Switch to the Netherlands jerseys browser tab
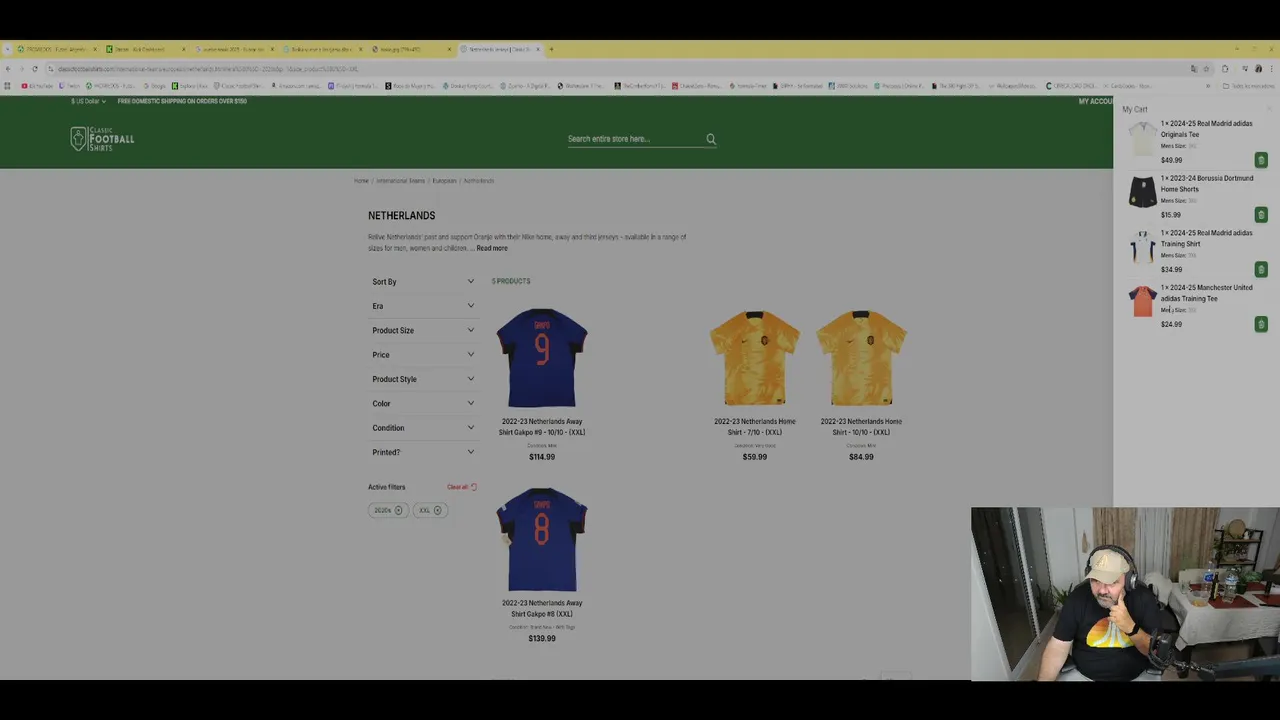Screen dimensions: 1280x720 499,49
